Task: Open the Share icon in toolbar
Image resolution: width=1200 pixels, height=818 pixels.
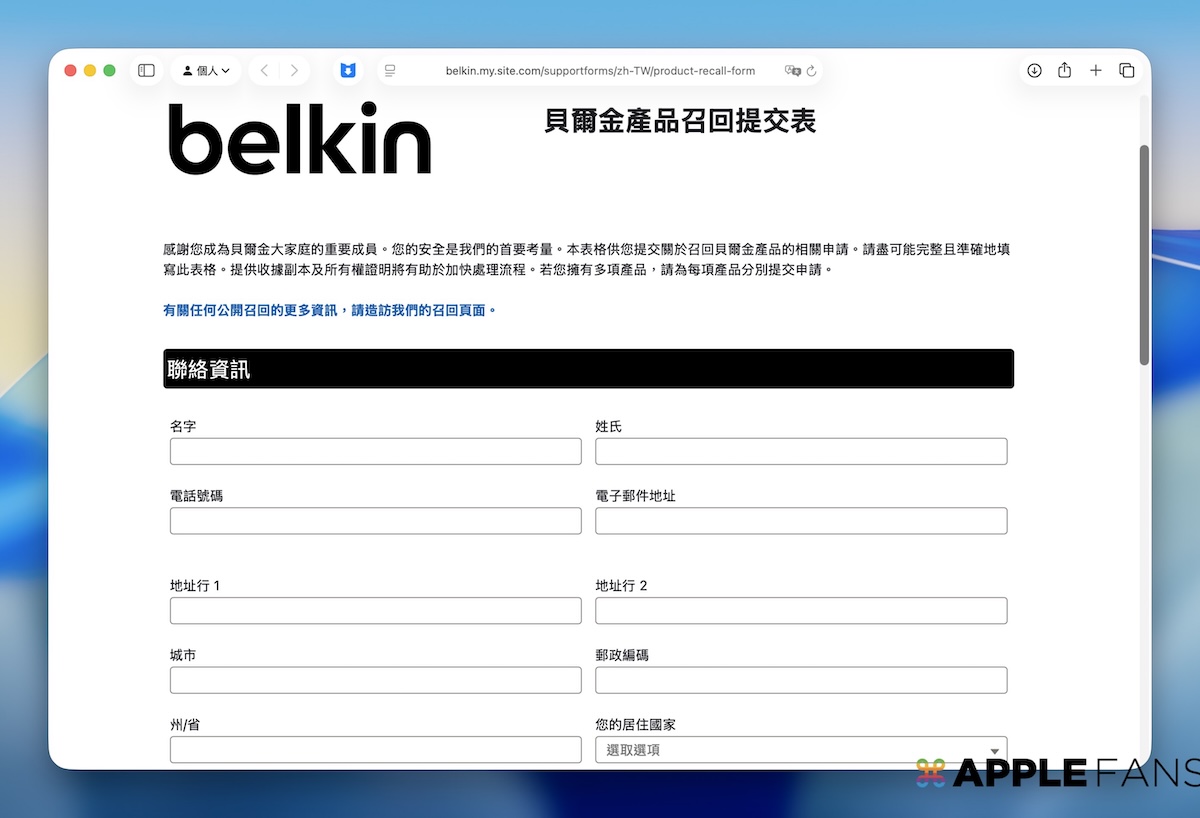Action: point(1064,71)
